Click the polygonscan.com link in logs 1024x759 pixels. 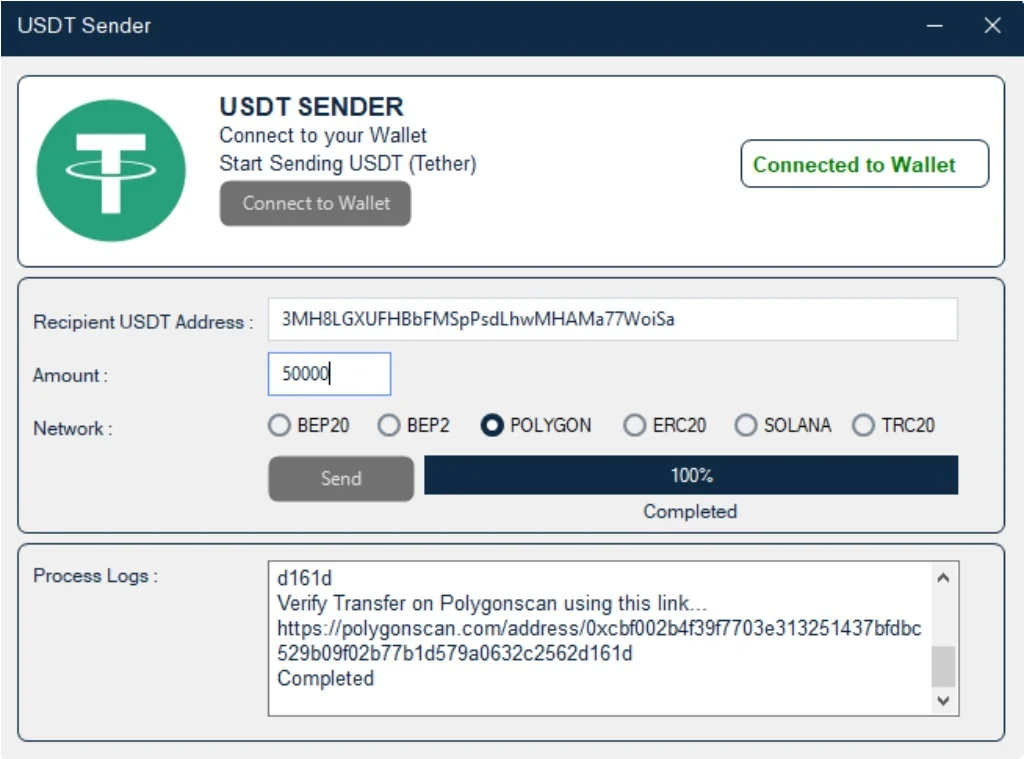click(x=599, y=641)
